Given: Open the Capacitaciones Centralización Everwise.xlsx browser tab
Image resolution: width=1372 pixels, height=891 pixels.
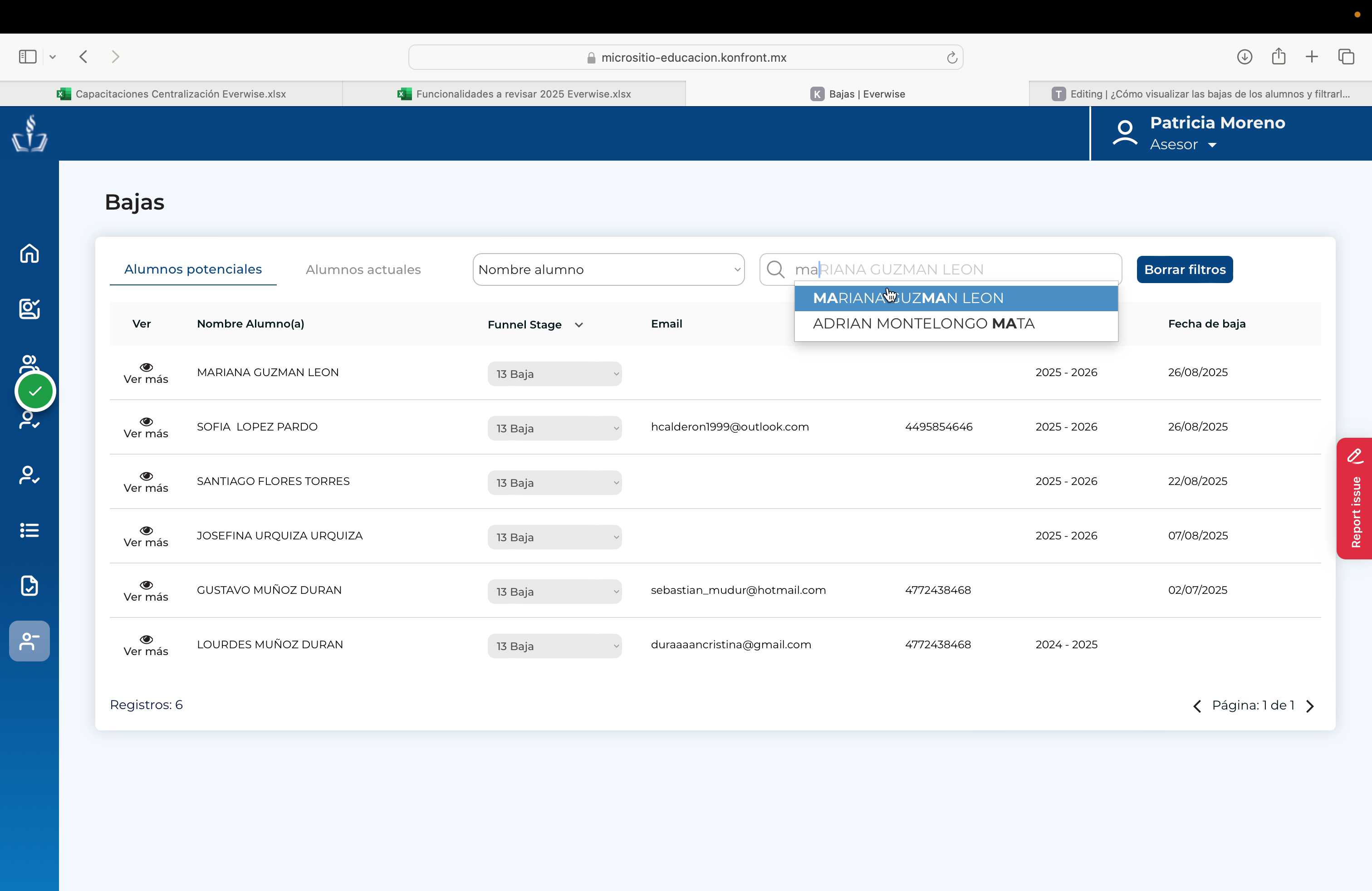Looking at the screenshot, I should coord(171,94).
